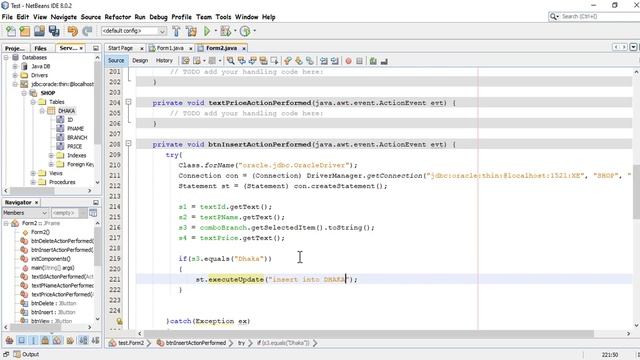Screen dimensions: 640x360
Task: Click the Toggle Bookmark icon
Action: click(310, 61)
